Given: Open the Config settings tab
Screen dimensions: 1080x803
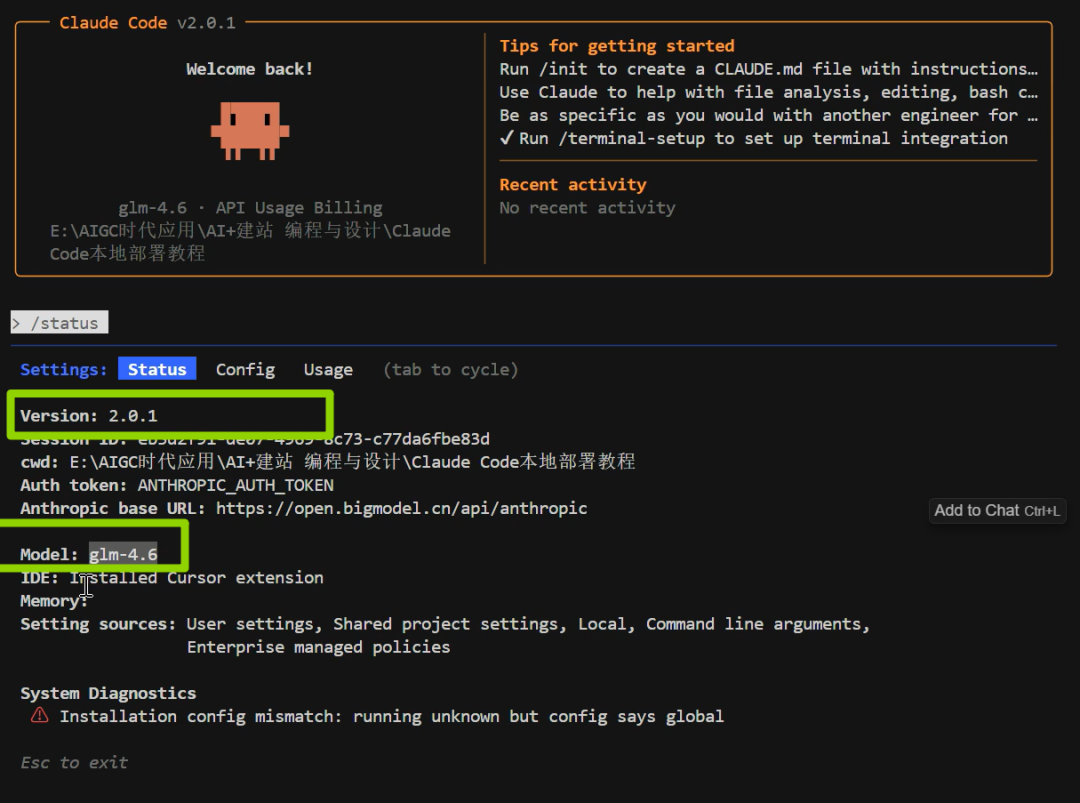Looking at the screenshot, I should pyautogui.click(x=245, y=370).
